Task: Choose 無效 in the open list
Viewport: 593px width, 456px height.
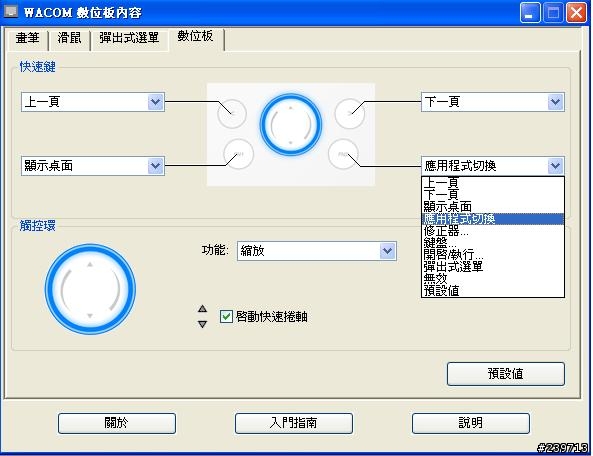Action: pyautogui.click(x=493, y=279)
